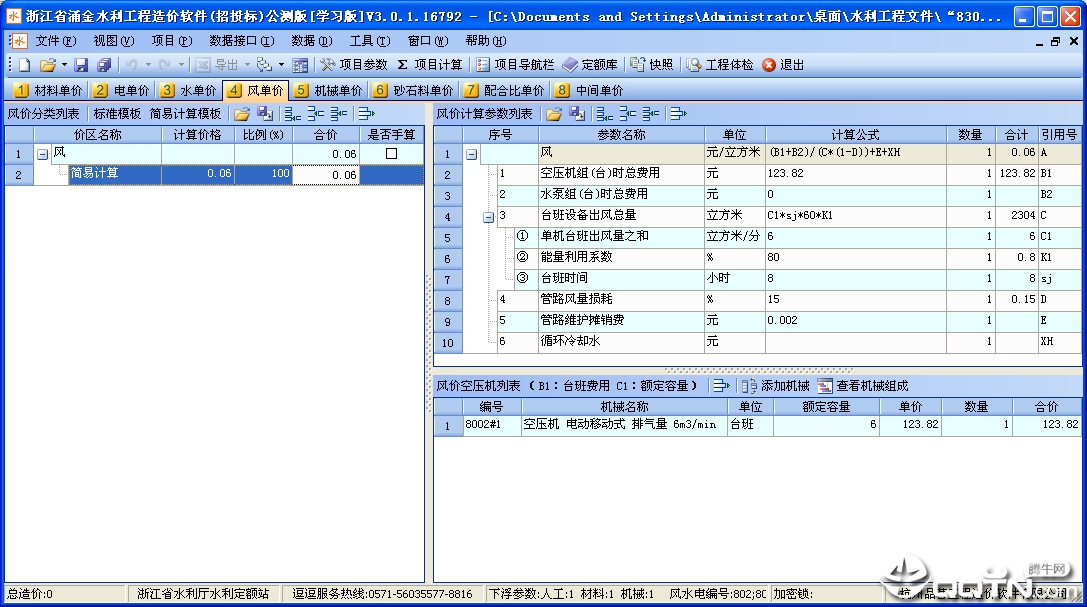Toggle the 是否手算 checkbox for 风
1087x607 pixels.
pyautogui.click(x=391, y=154)
